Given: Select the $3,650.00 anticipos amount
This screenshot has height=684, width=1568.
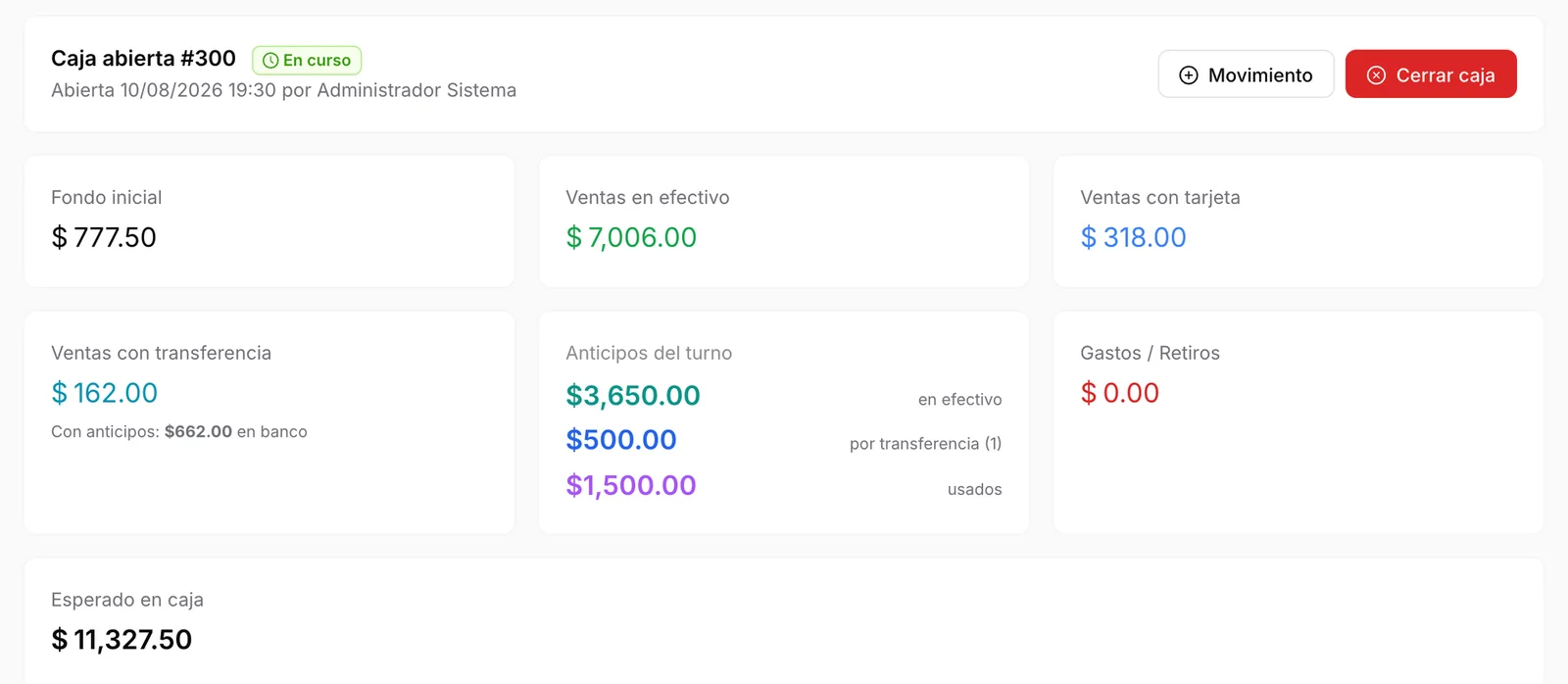Looking at the screenshot, I should coord(633,396).
